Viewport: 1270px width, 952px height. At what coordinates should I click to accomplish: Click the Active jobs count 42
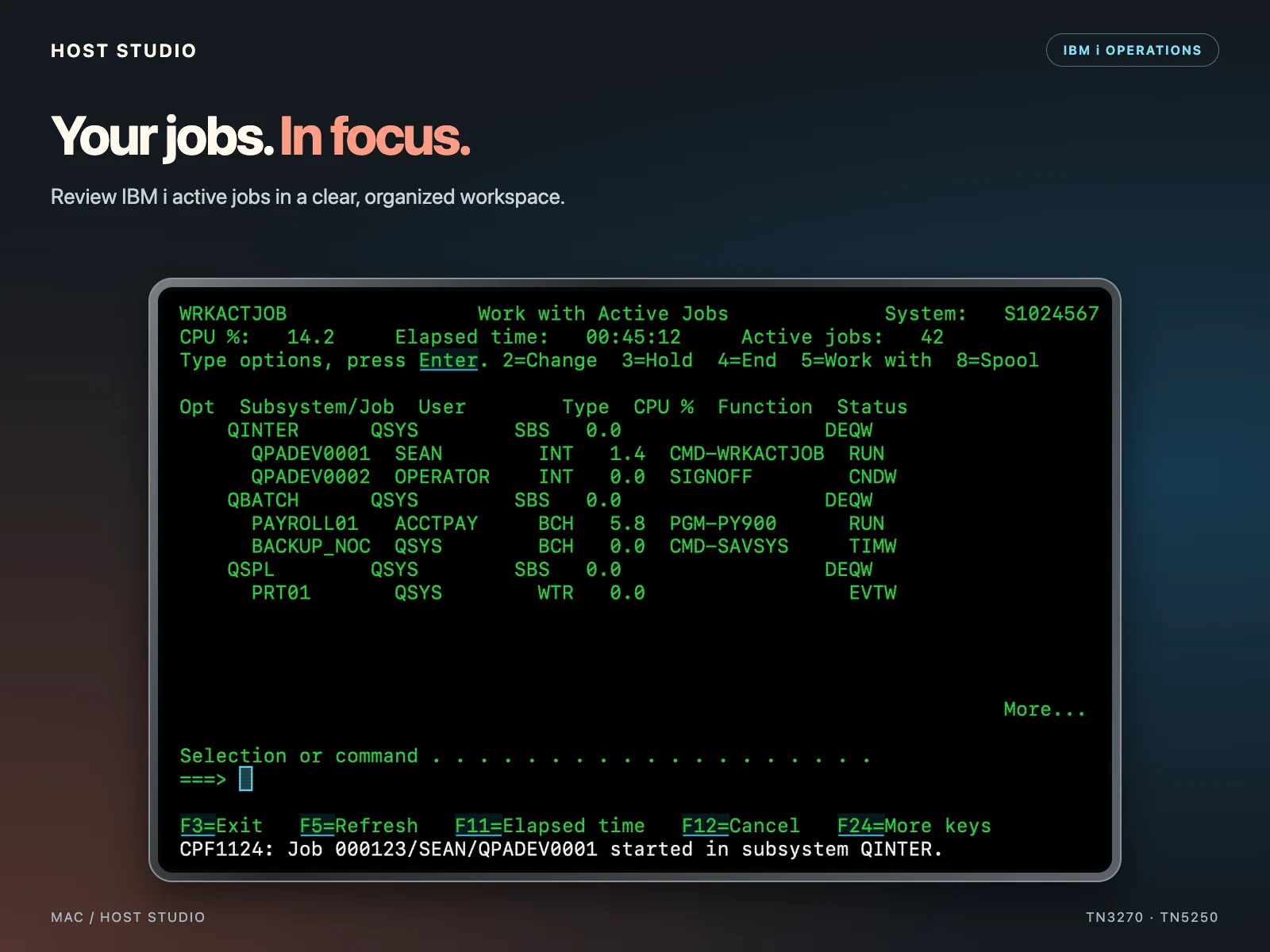[932, 337]
